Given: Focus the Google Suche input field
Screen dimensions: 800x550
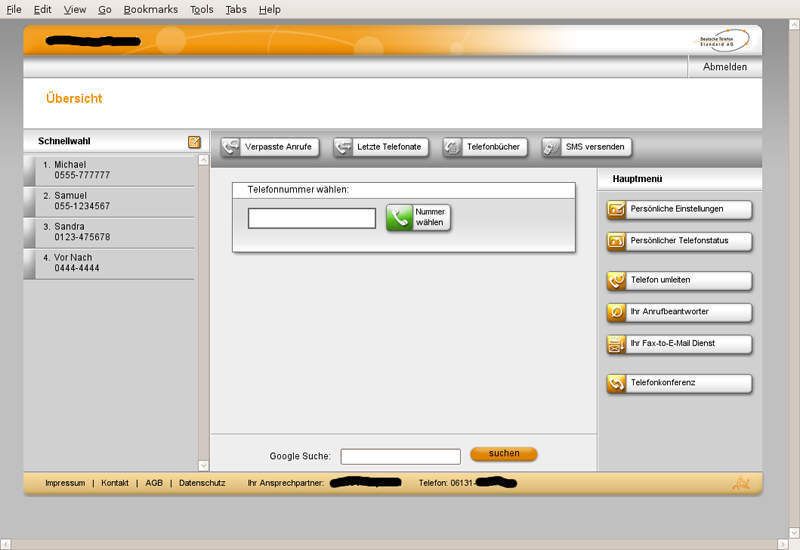Looking at the screenshot, I should pos(401,457).
